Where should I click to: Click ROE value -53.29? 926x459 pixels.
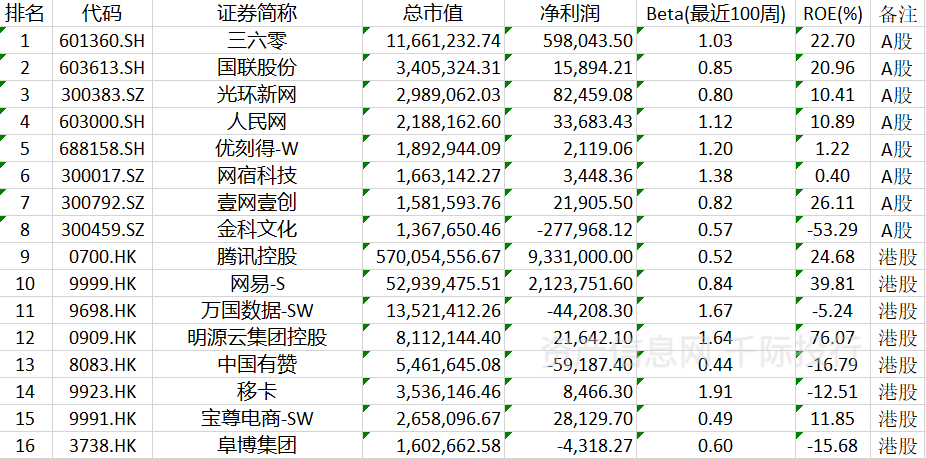click(832, 230)
